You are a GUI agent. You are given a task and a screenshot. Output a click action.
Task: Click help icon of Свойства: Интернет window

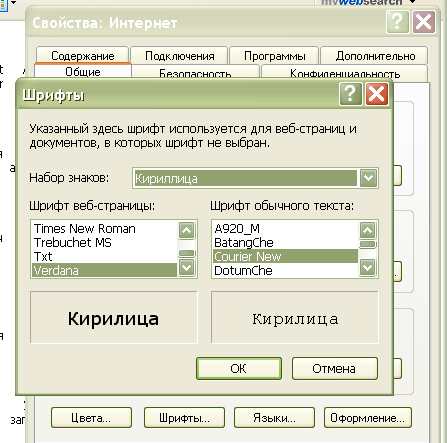click(x=398, y=22)
